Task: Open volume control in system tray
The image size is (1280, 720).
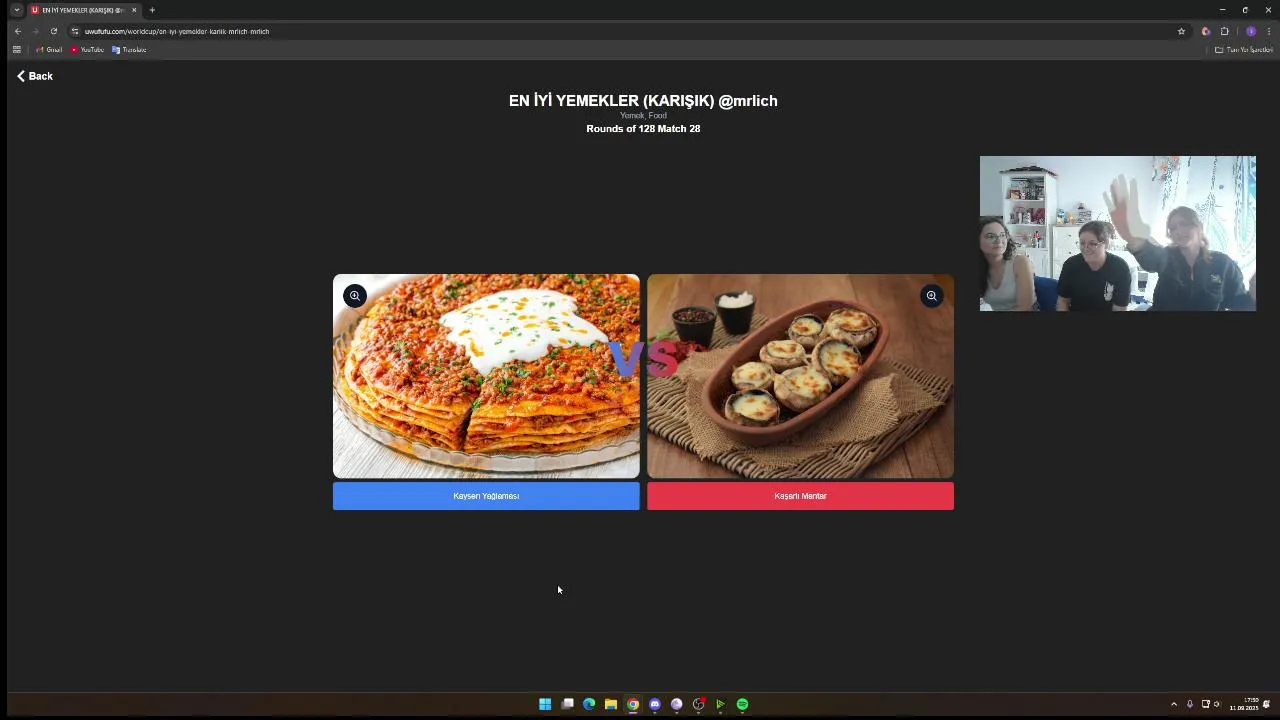Action: pyautogui.click(x=1217, y=704)
